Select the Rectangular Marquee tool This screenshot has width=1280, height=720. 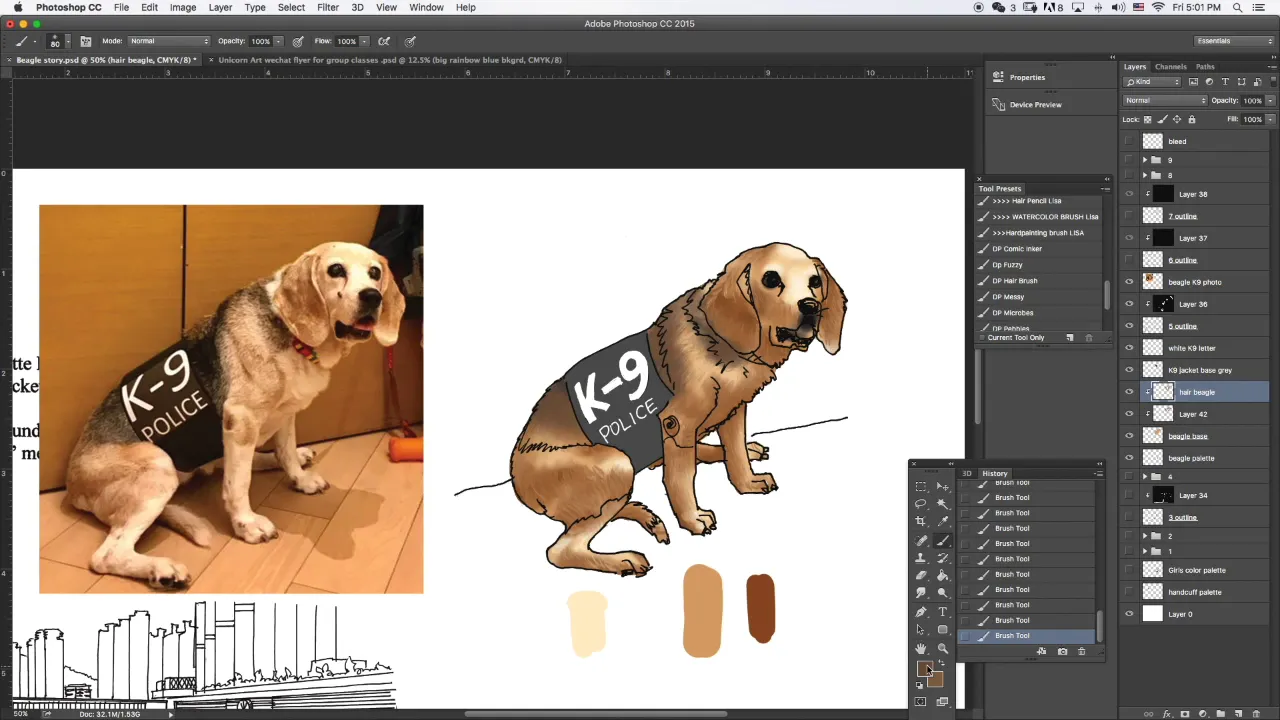pyautogui.click(x=921, y=486)
